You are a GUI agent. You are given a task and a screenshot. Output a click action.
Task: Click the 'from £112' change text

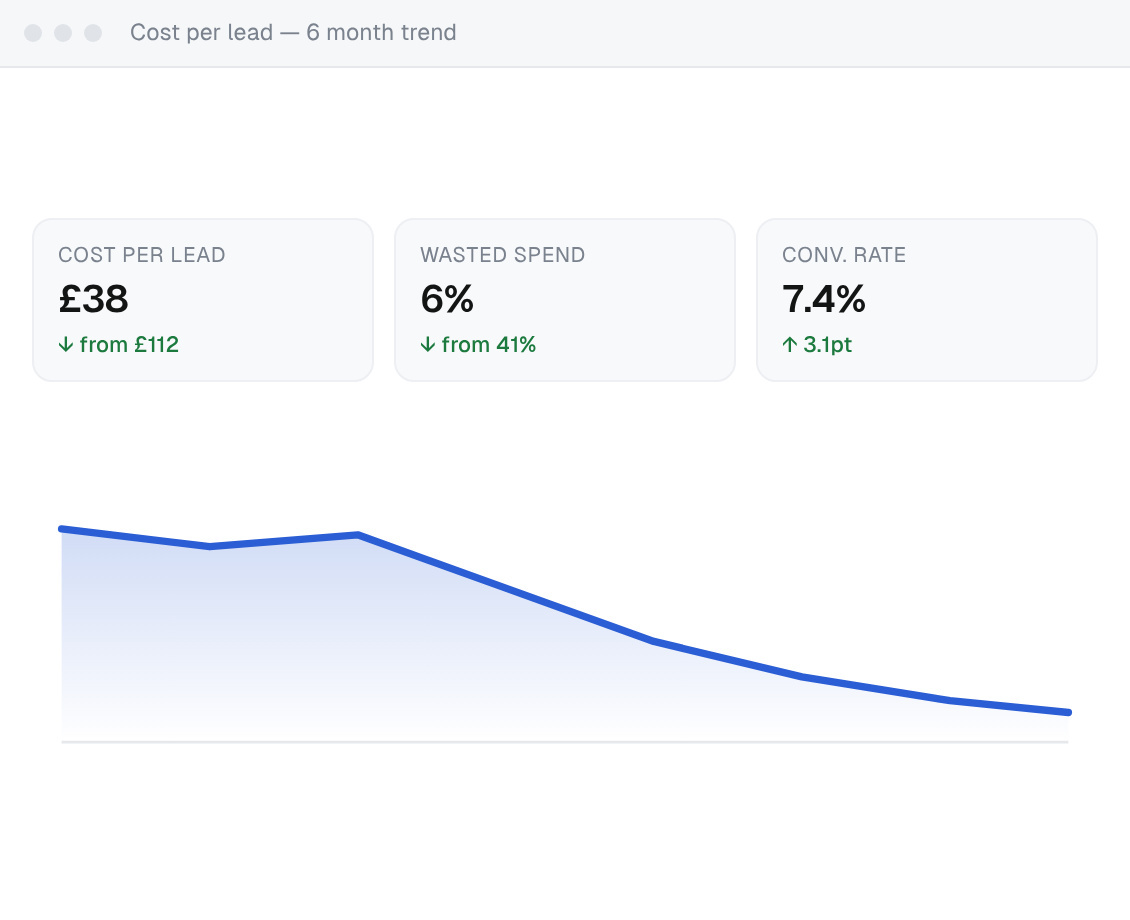[x=129, y=344]
